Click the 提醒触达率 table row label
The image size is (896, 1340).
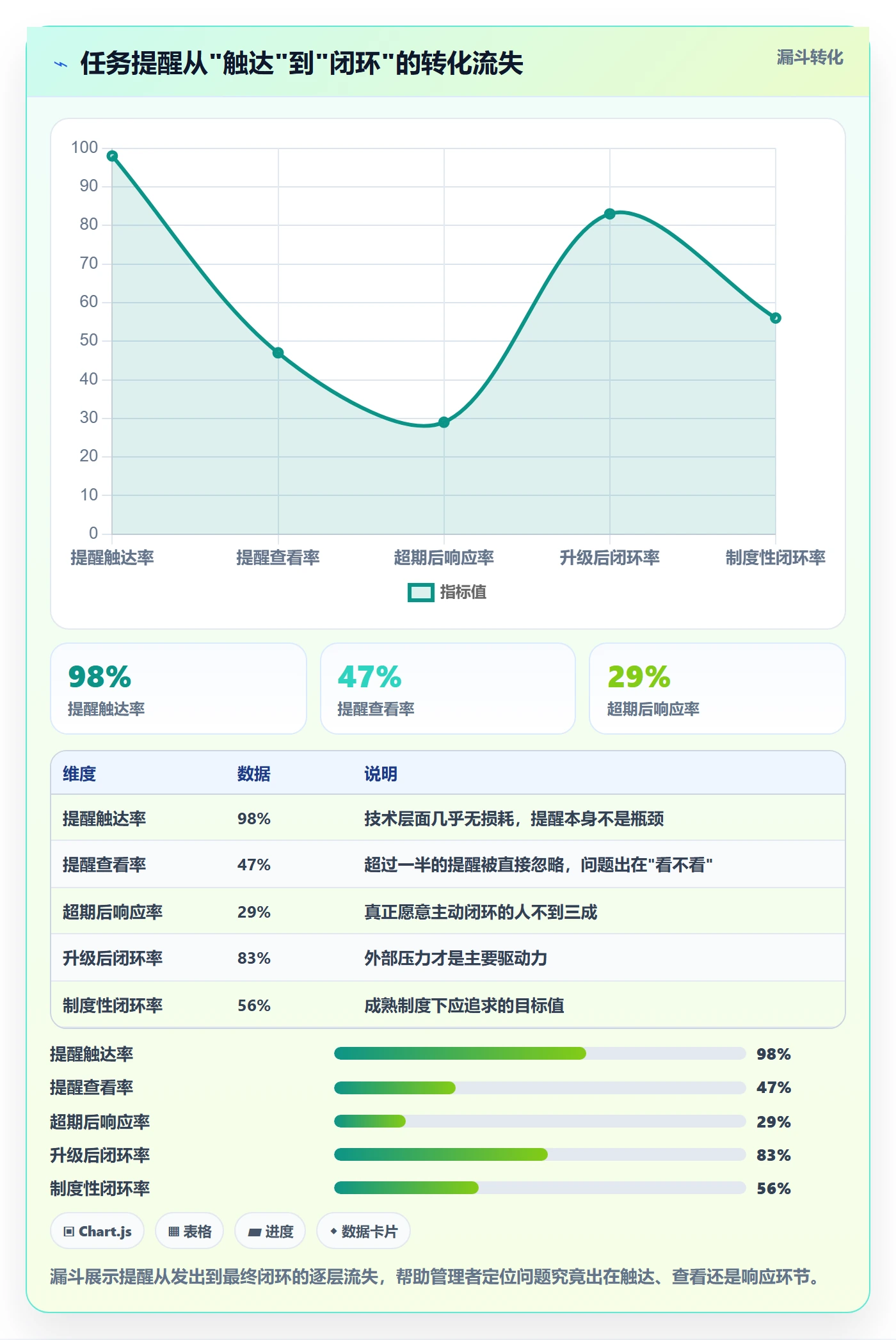104,818
